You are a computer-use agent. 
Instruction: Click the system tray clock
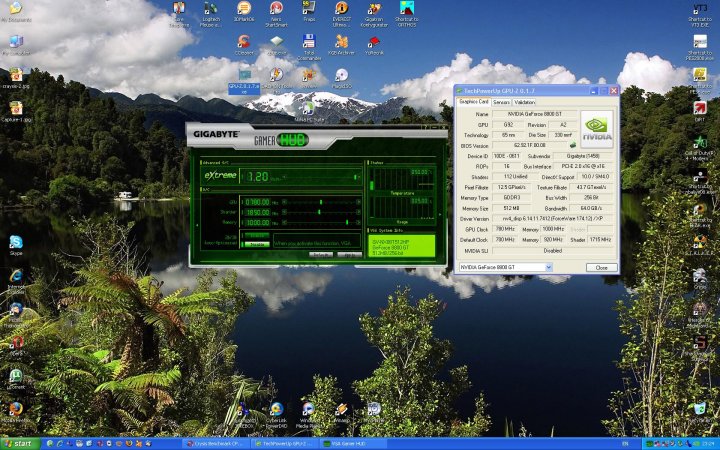pos(709,444)
